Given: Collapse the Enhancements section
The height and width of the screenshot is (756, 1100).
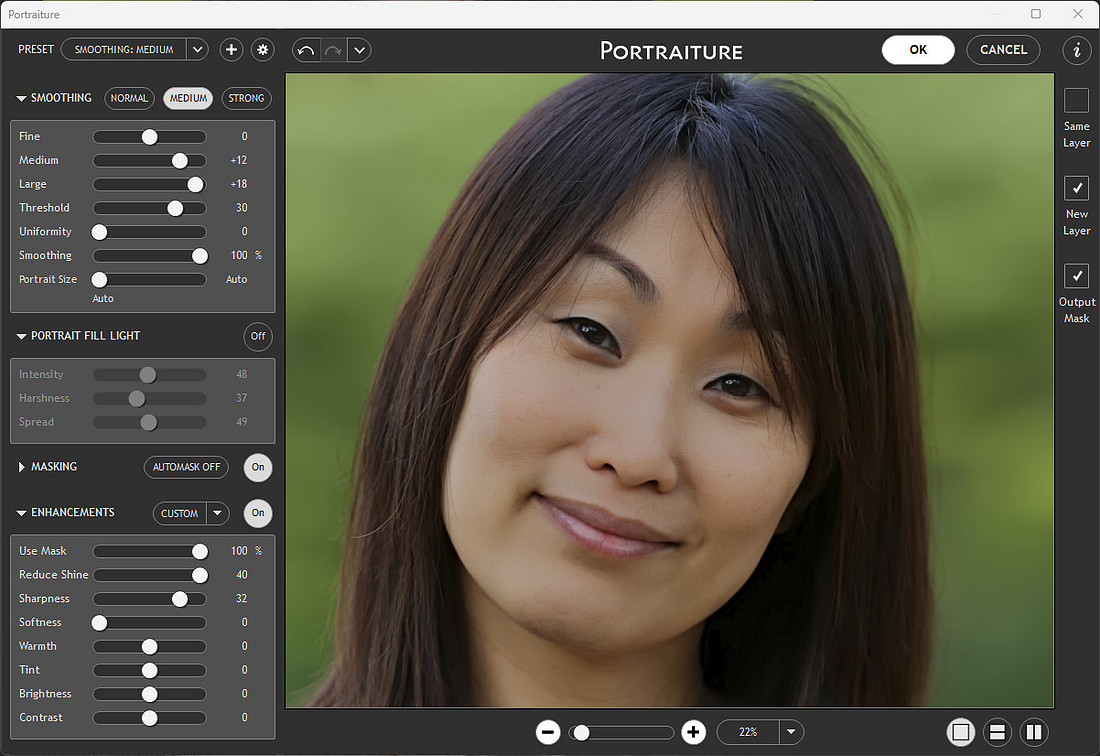Looking at the screenshot, I should 21,513.
